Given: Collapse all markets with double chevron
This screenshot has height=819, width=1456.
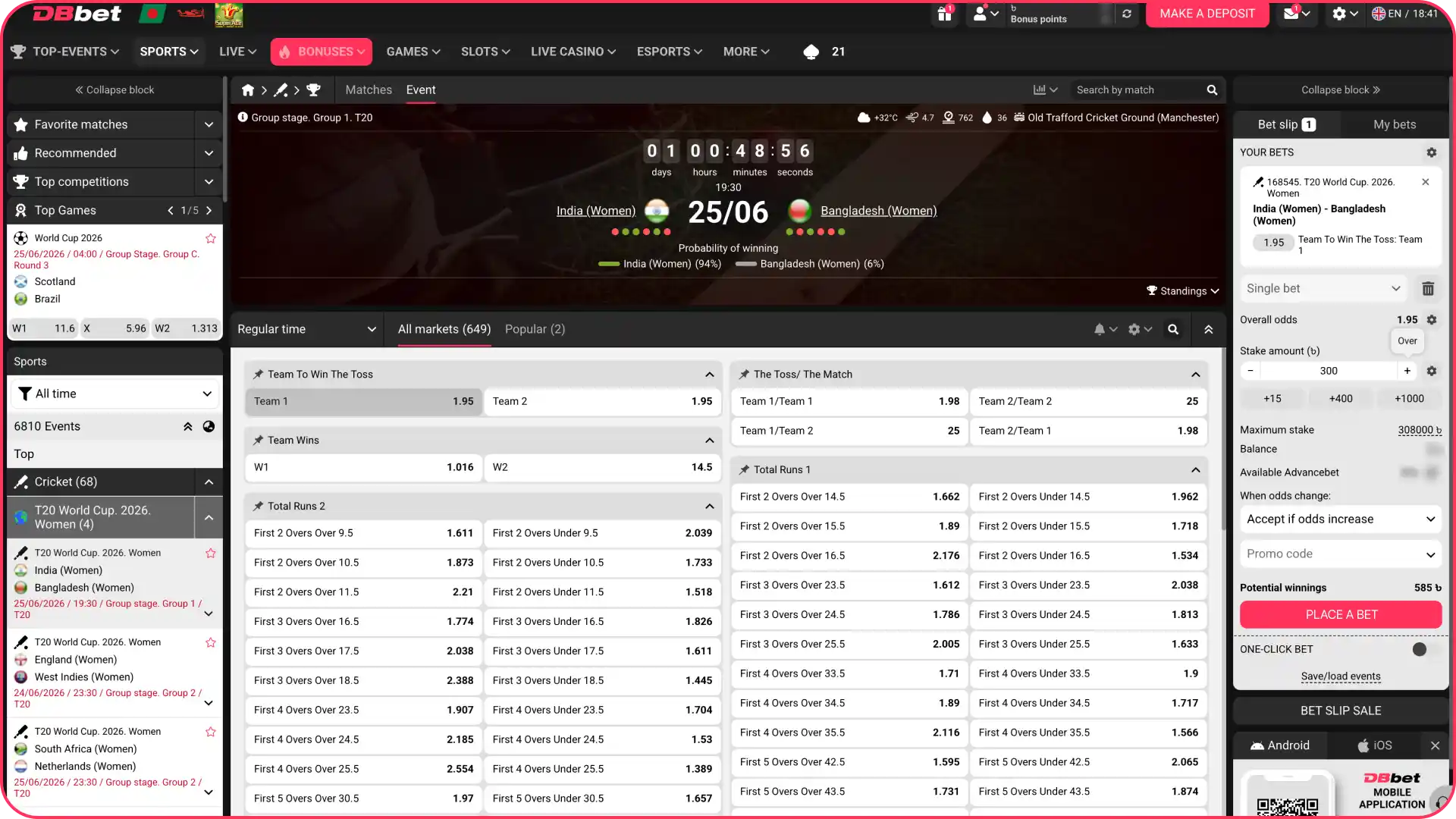Looking at the screenshot, I should tap(1209, 330).
